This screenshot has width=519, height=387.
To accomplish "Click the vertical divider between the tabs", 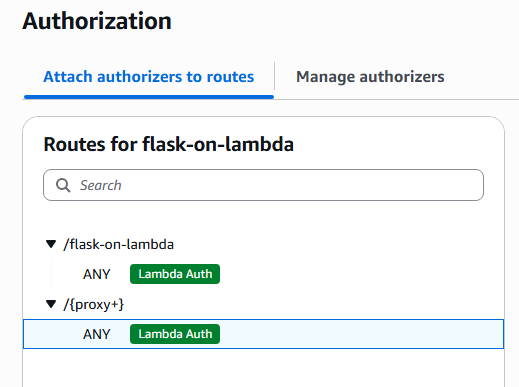I will [x=275, y=76].
